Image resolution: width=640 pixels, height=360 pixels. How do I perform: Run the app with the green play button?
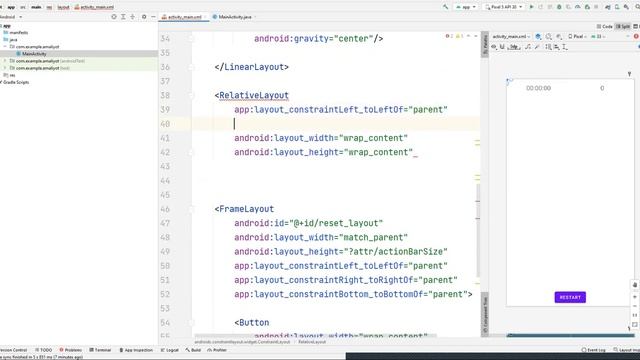click(x=531, y=7)
